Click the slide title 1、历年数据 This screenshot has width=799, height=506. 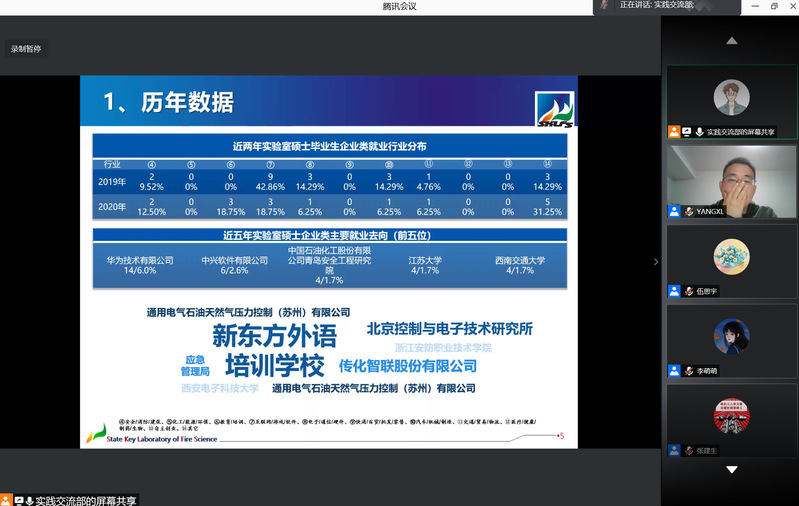click(169, 102)
